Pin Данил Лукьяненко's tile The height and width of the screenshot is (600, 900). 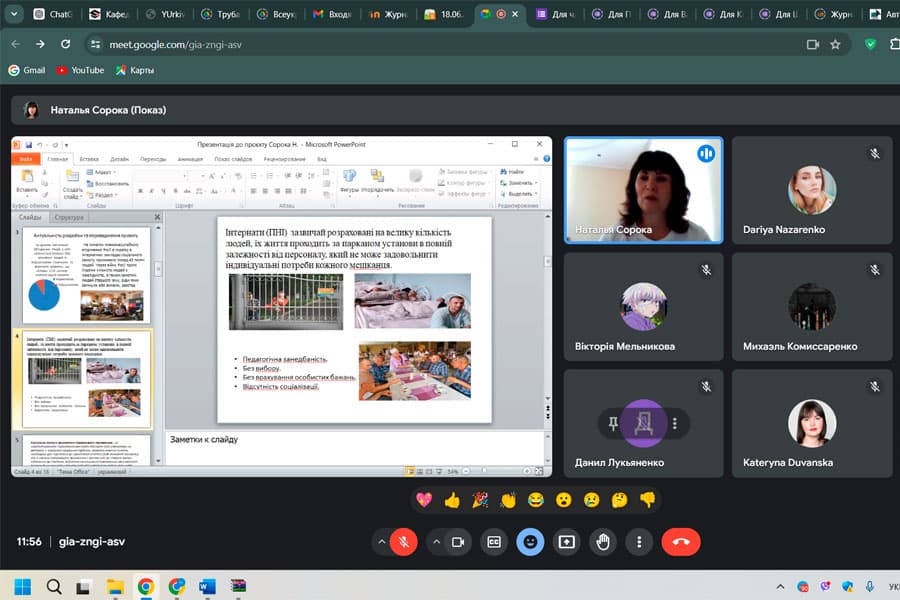tap(613, 423)
